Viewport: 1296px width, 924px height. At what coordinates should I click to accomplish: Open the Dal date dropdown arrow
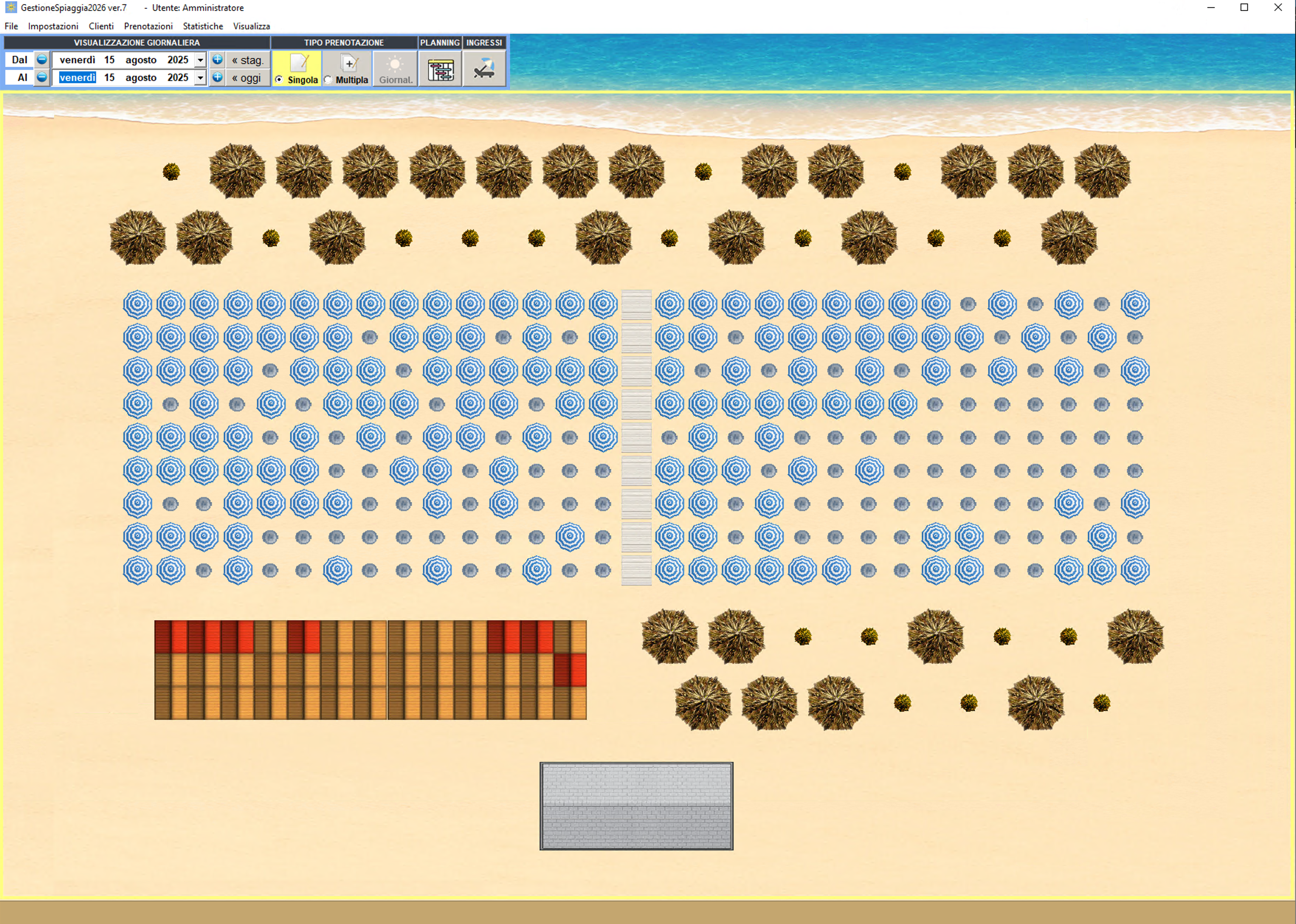200,60
